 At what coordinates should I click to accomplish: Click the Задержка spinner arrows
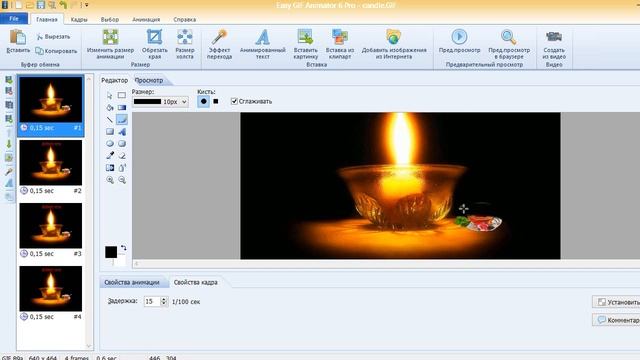click(x=164, y=301)
